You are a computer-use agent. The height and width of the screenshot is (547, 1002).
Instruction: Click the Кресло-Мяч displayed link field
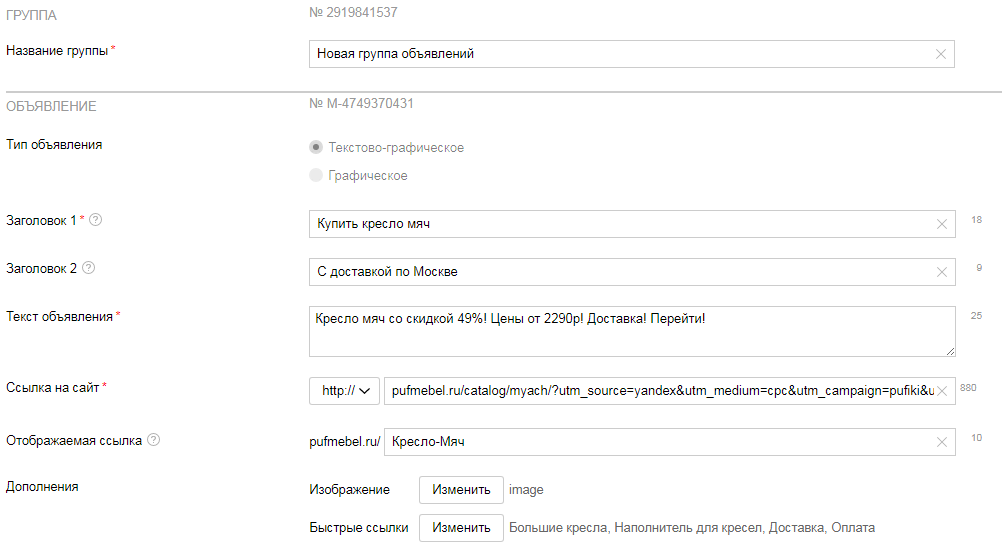click(x=670, y=442)
